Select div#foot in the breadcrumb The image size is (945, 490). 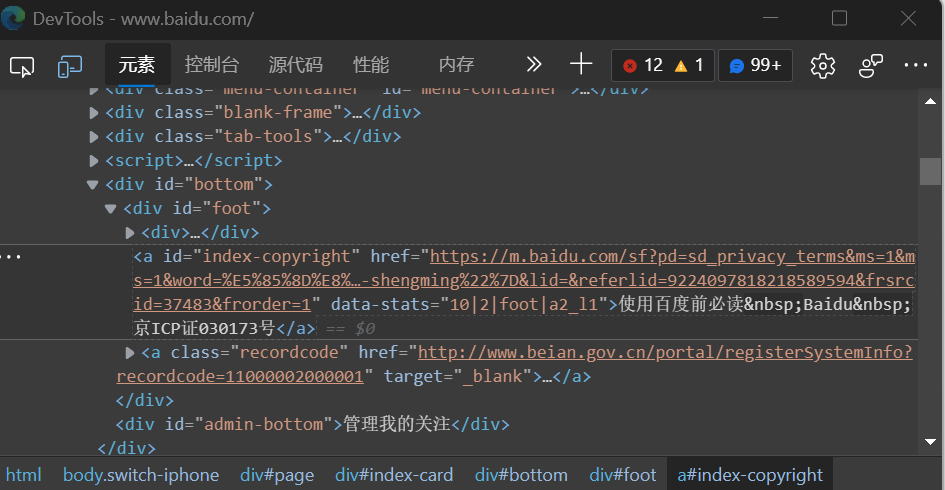click(623, 475)
